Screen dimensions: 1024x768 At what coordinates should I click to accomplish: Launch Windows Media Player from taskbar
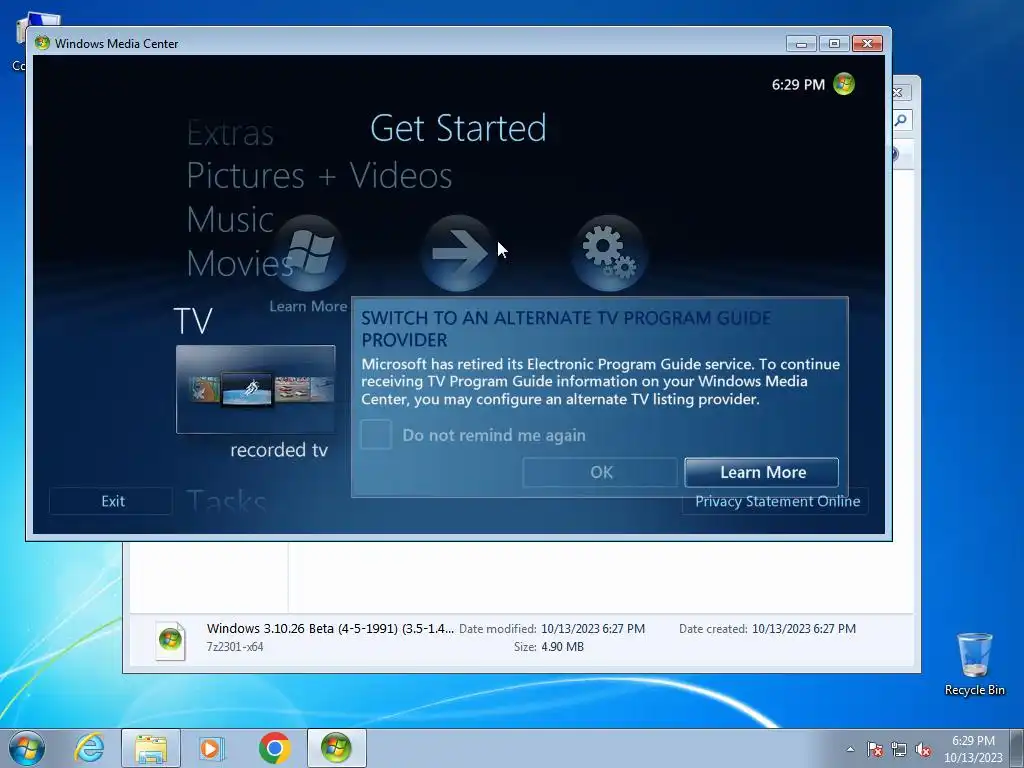tap(211, 748)
